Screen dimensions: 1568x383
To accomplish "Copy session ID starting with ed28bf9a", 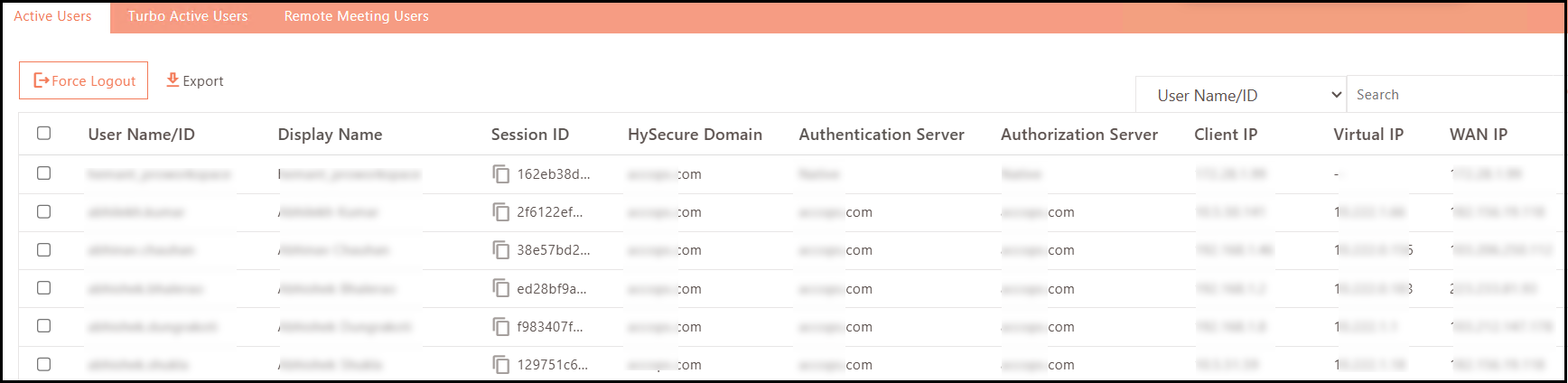I will coord(500,288).
